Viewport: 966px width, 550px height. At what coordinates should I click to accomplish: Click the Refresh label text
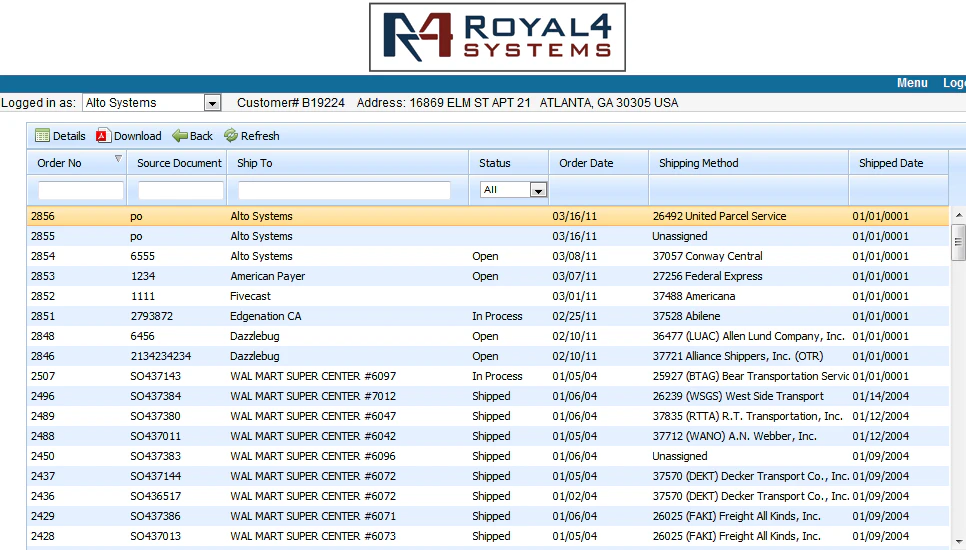260,136
